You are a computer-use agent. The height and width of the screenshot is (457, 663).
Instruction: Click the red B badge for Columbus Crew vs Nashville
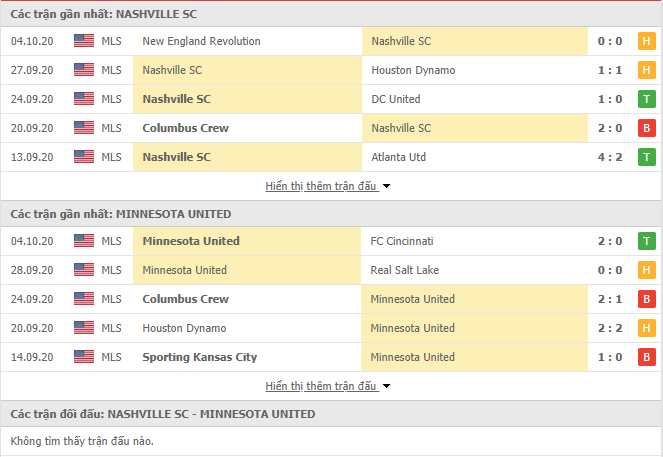[x=647, y=128]
